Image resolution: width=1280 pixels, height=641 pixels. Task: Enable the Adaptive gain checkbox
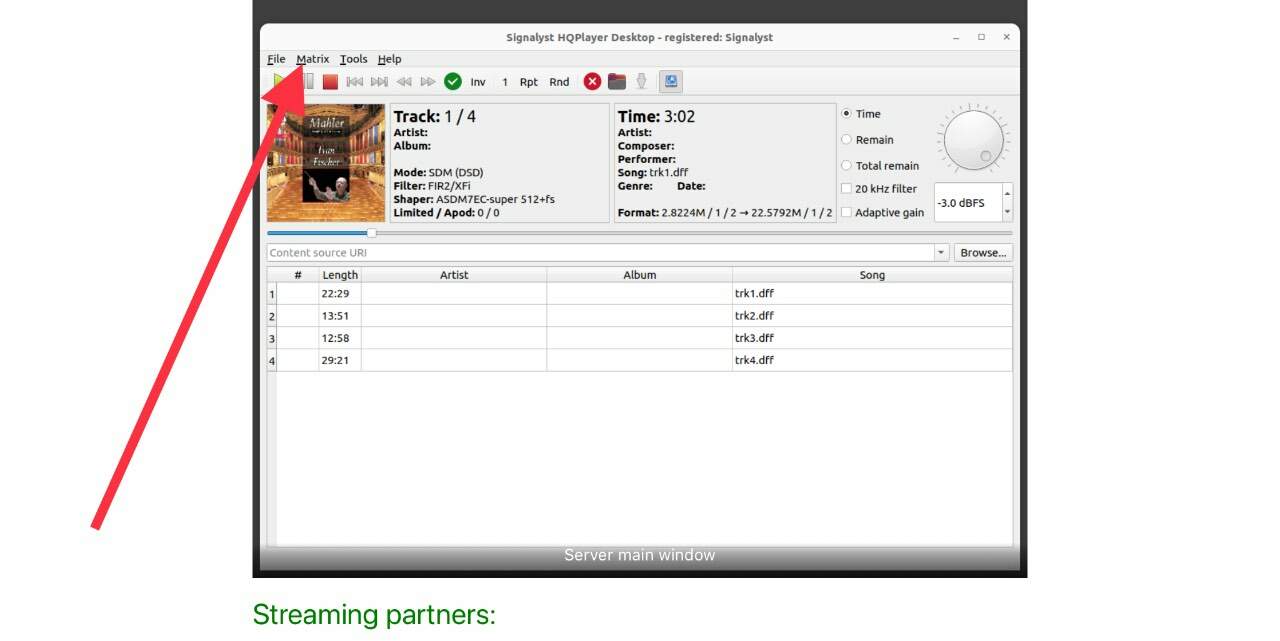pyautogui.click(x=847, y=212)
